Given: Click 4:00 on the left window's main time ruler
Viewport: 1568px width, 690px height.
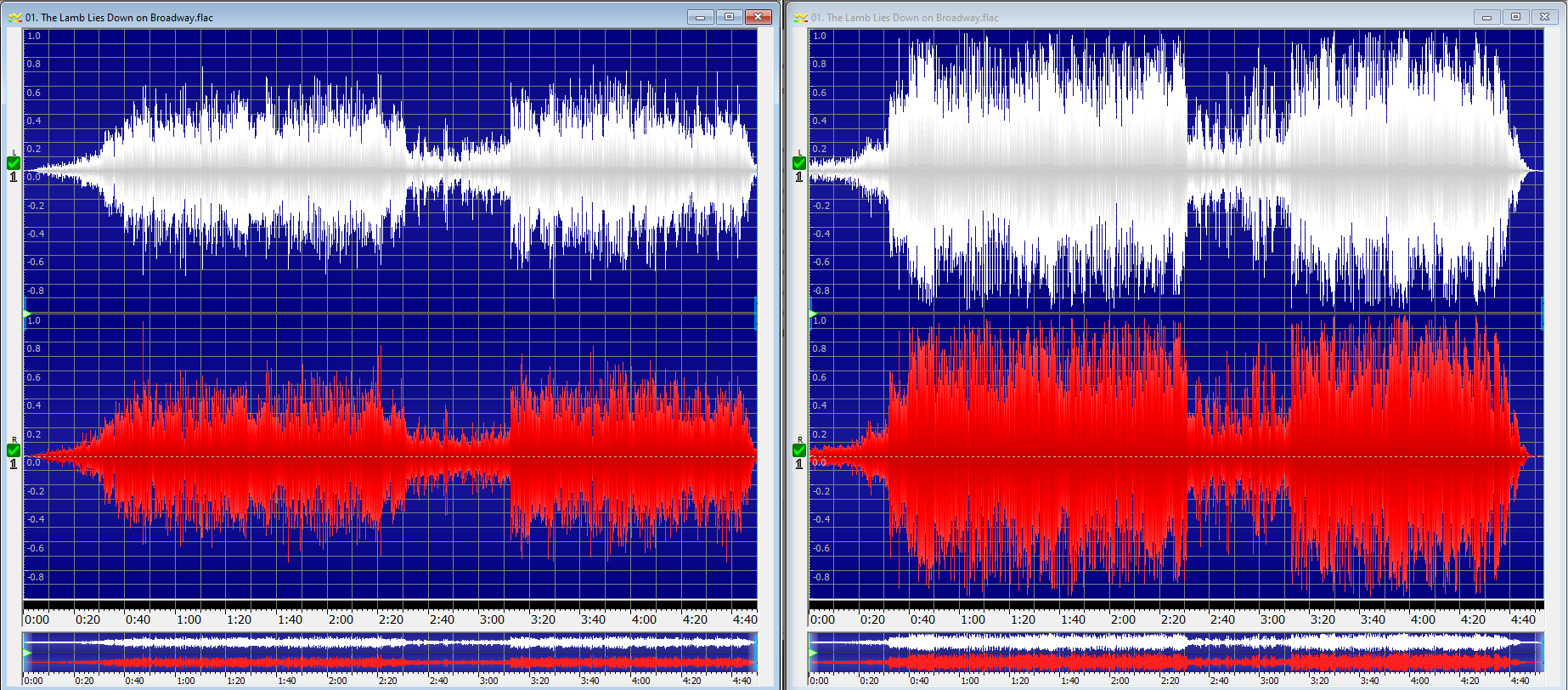Looking at the screenshot, I should click(644, 619).
